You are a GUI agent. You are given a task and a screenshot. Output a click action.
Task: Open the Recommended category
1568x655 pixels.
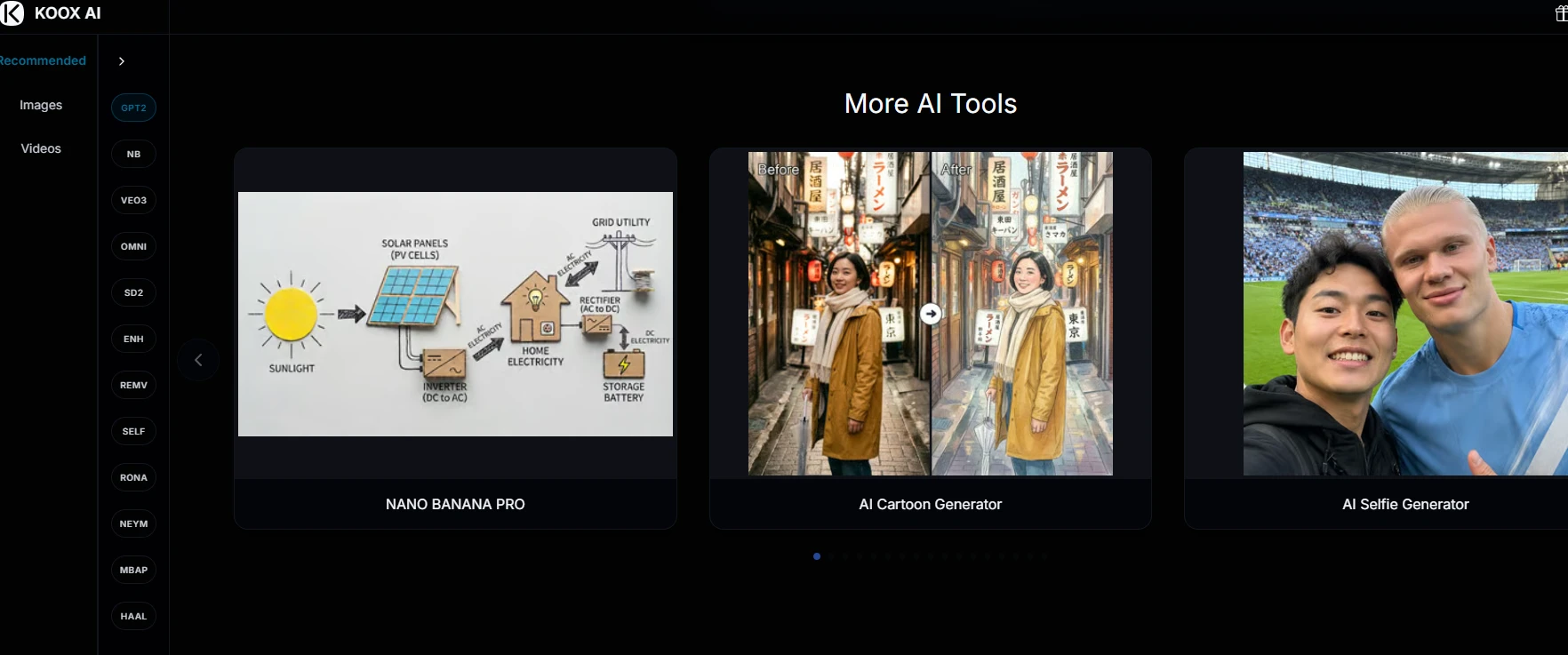pyautogui.click(x=43, y=60)
